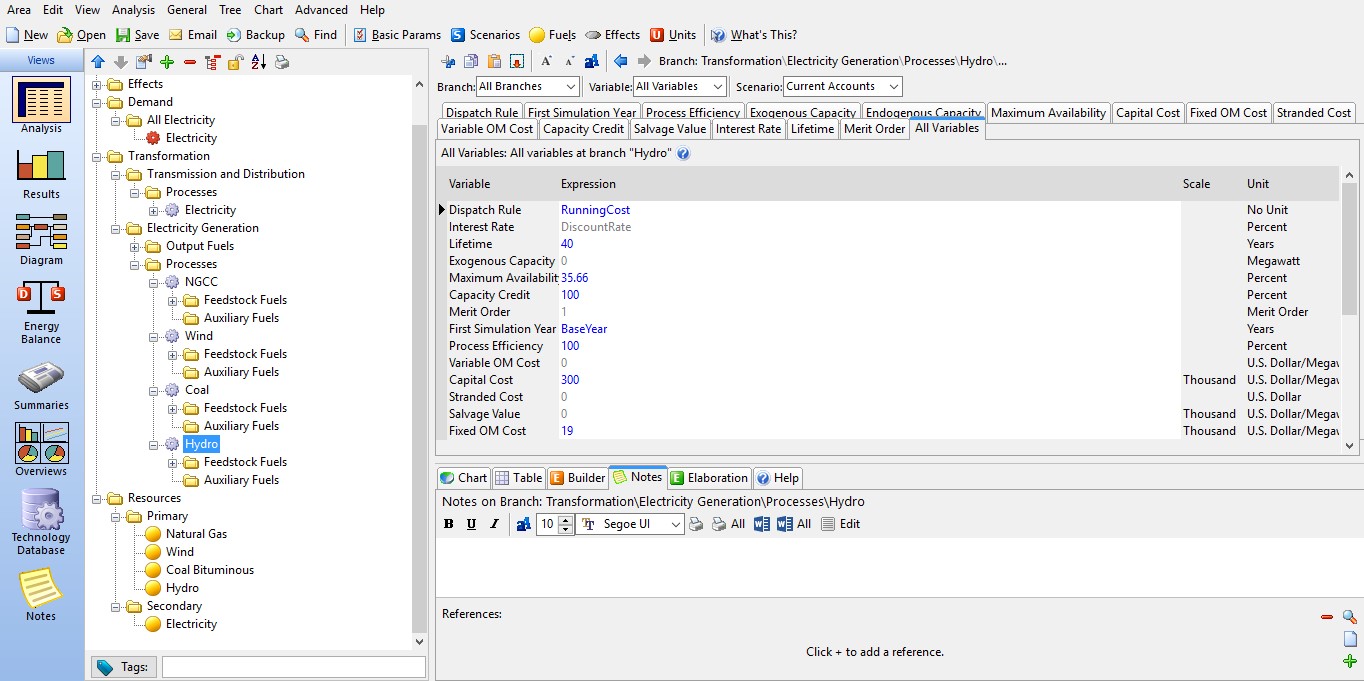Open the Energy Balance view
Image resolution: width=1364 pixels, height=681 pixels.
pyautogui.click(x=41, y=312)
